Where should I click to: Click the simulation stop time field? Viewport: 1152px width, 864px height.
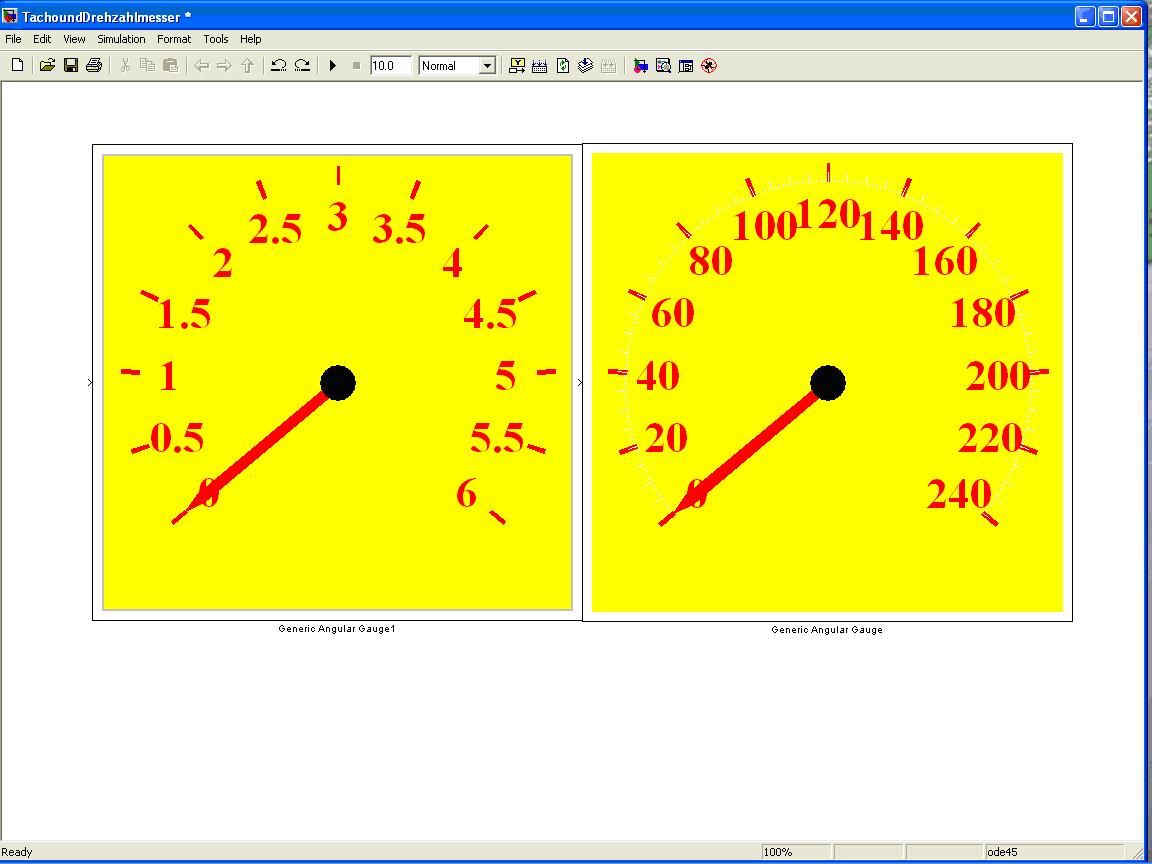point(390,66)
